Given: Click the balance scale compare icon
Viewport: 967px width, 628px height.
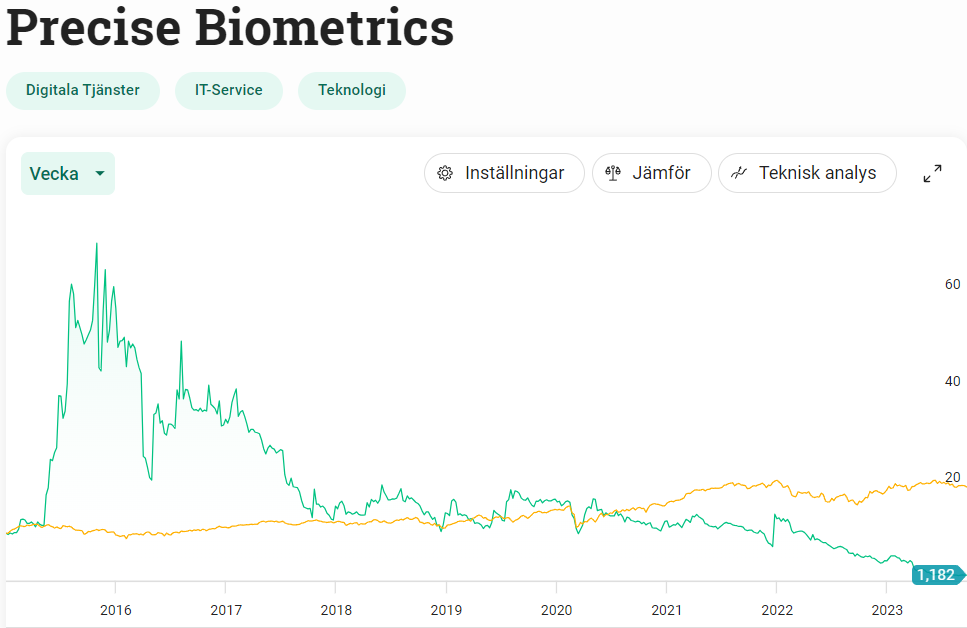Looking at the screenshot, I should tap(613, 173).
